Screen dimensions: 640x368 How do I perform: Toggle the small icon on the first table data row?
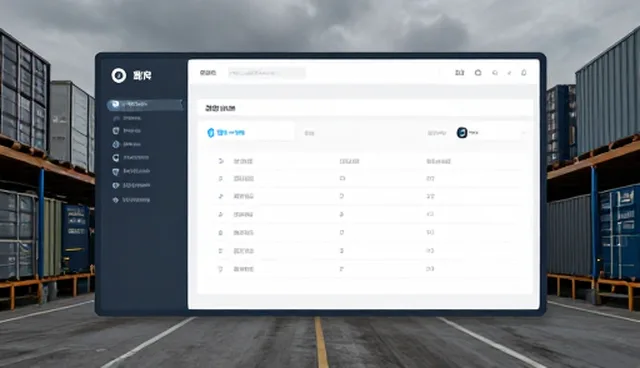point(220,178)
